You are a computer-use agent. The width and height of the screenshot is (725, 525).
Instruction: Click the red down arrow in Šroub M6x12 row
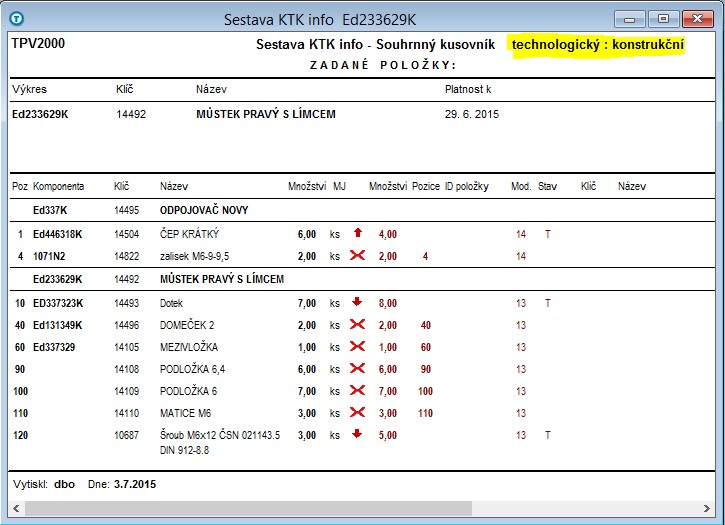357,435
